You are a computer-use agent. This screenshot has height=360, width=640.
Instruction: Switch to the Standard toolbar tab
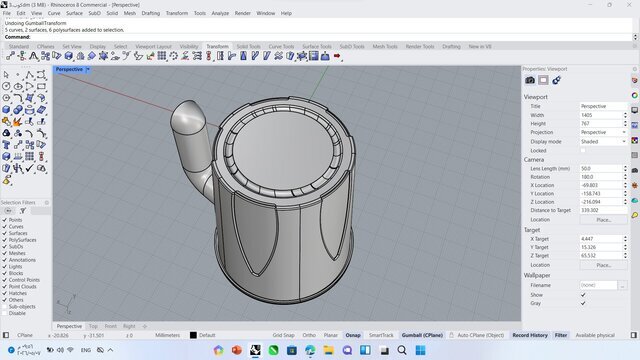(19, 47)
